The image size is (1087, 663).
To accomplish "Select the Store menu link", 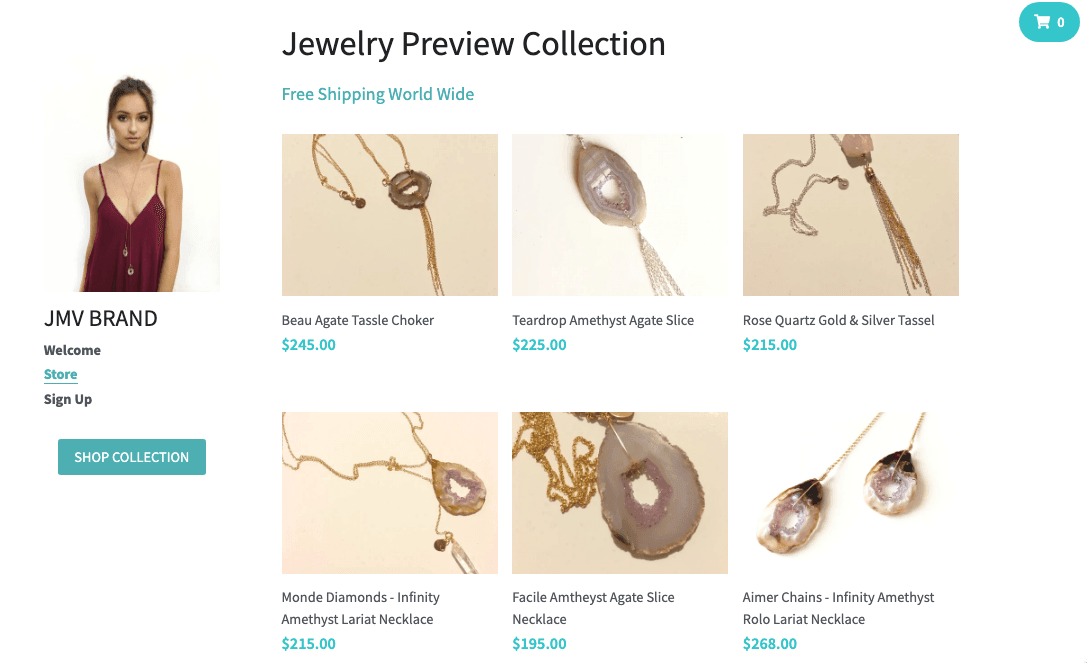I will click(x=61, y=374).
